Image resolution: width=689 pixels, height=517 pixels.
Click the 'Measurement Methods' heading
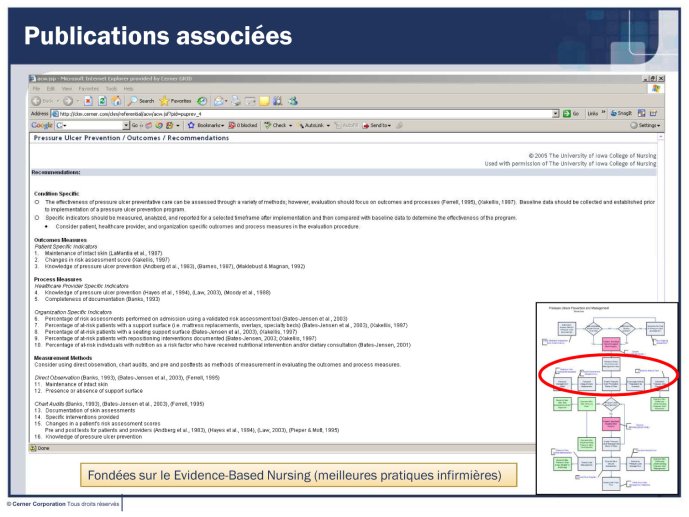(x=63, y=358)
